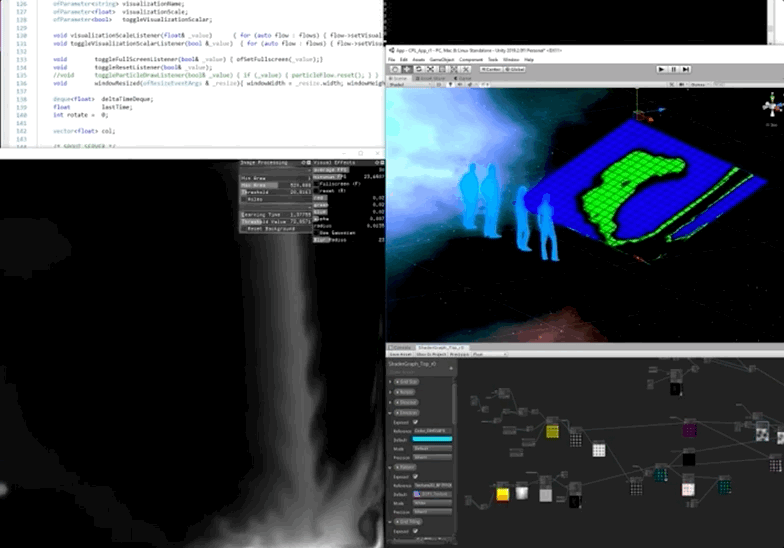This screenshot has height=548, width=784.
Task: Toggle Exposed checkbox under Pattern property
Action: 416,477
